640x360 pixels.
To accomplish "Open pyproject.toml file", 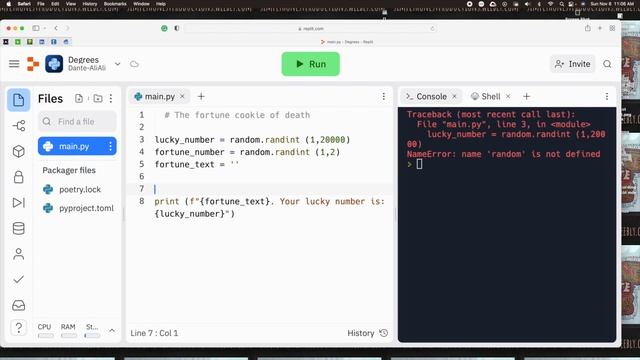I will [79, 208].
